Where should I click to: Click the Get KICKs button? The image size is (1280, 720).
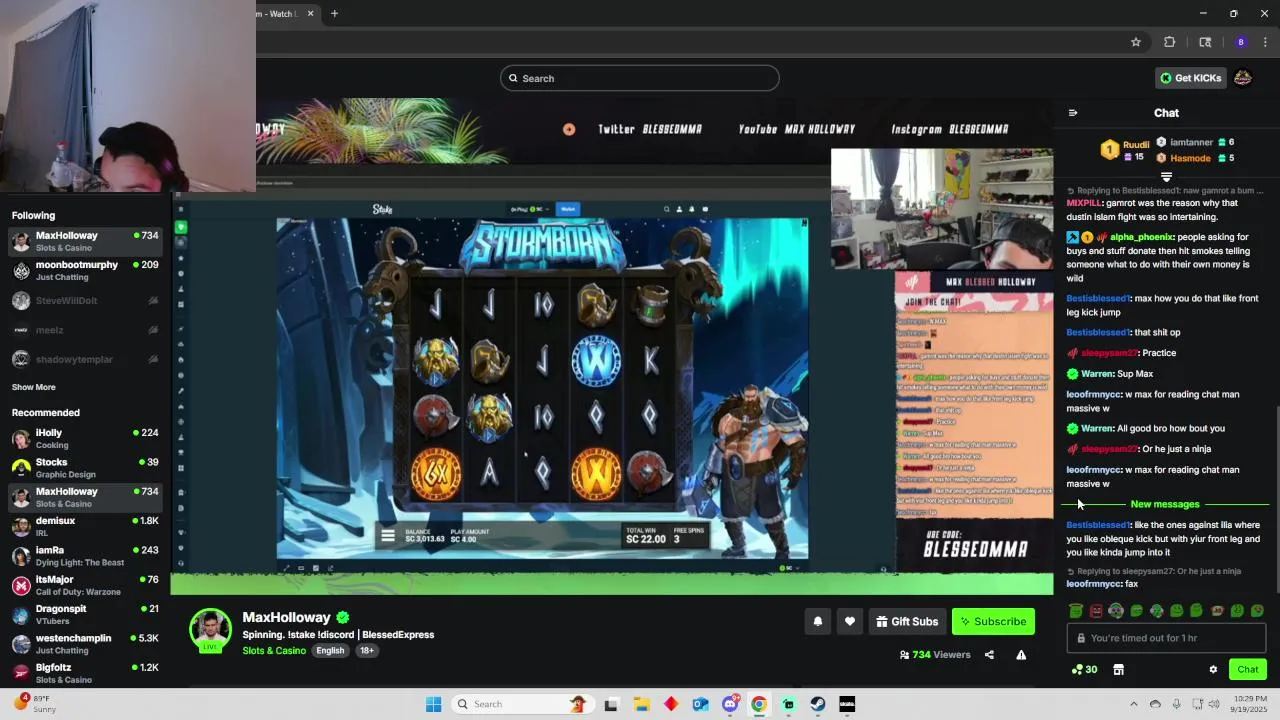coord(1190,78)
